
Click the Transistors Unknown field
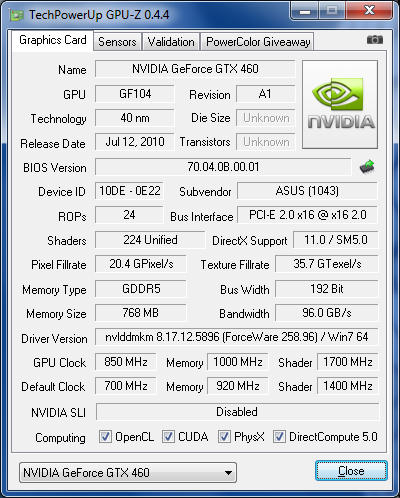point(266,142)
